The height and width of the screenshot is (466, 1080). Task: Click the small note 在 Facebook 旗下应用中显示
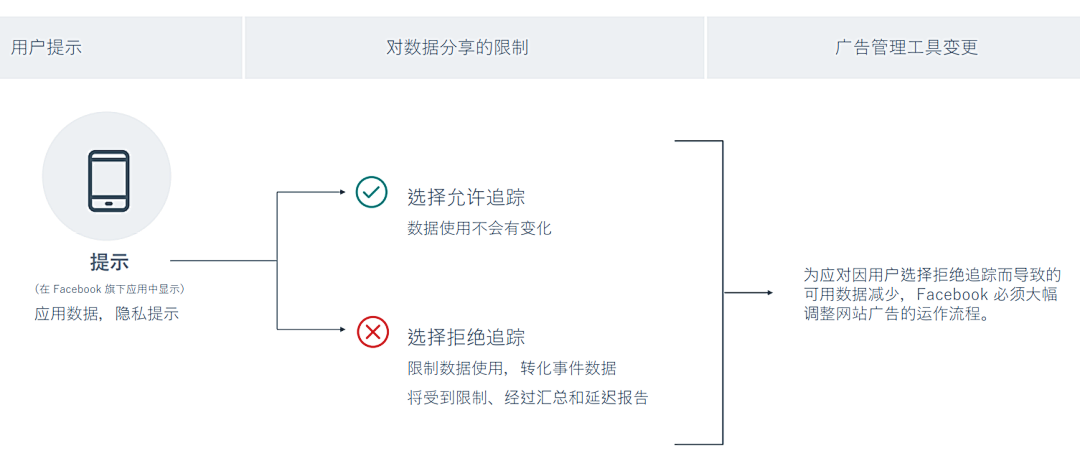tap(109, 289)
